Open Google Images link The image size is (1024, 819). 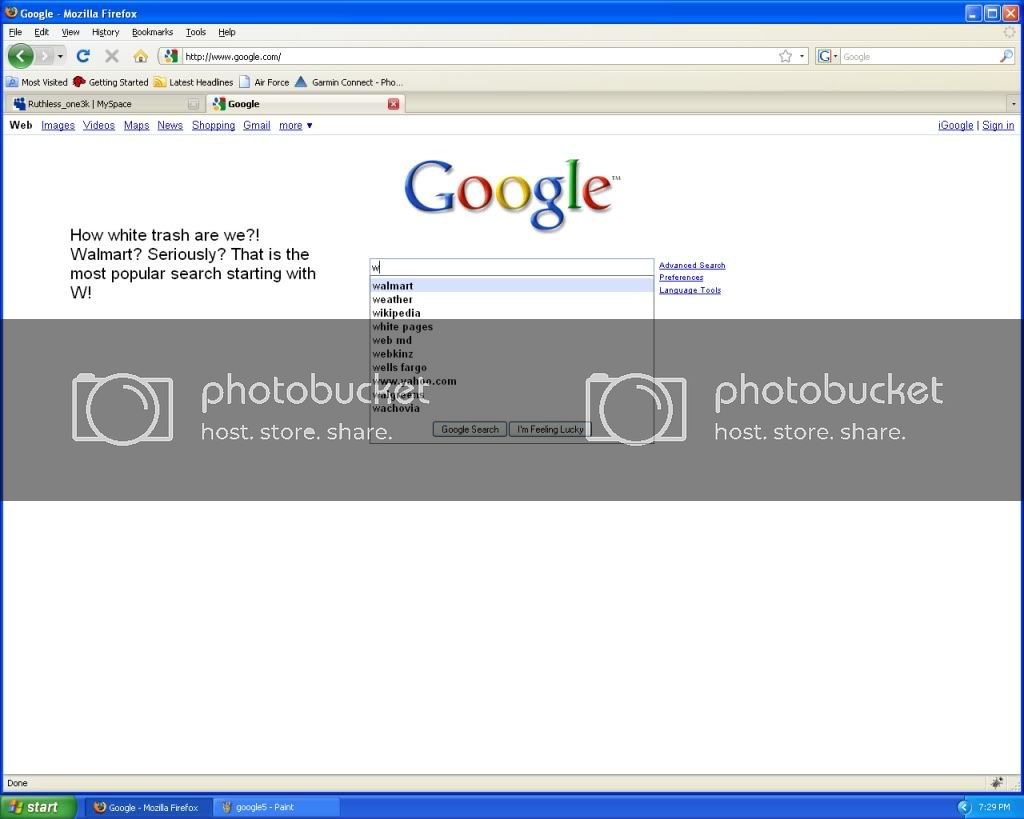click(57, 125)
